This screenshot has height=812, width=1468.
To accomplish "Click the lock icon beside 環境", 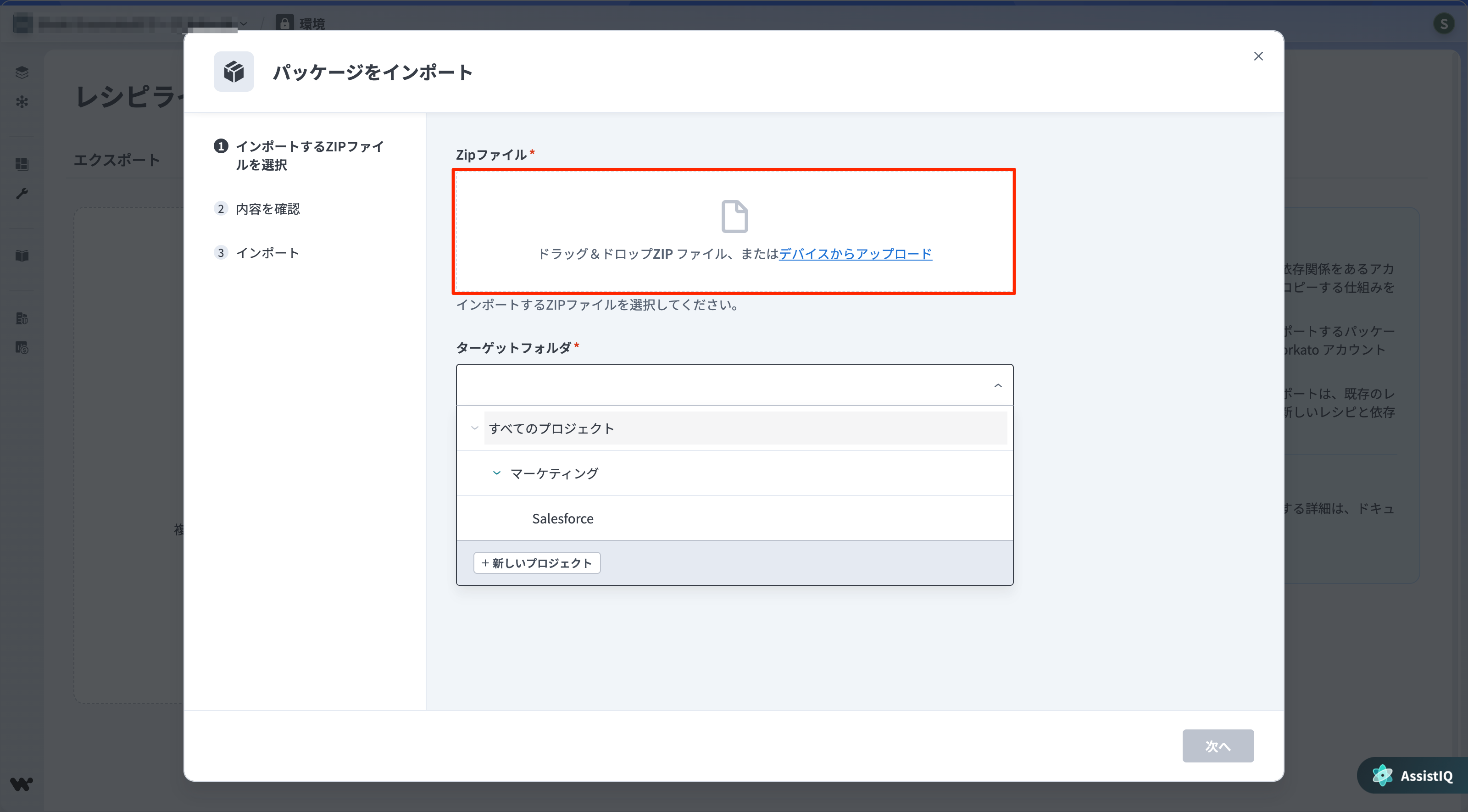I will click(284, 23).
